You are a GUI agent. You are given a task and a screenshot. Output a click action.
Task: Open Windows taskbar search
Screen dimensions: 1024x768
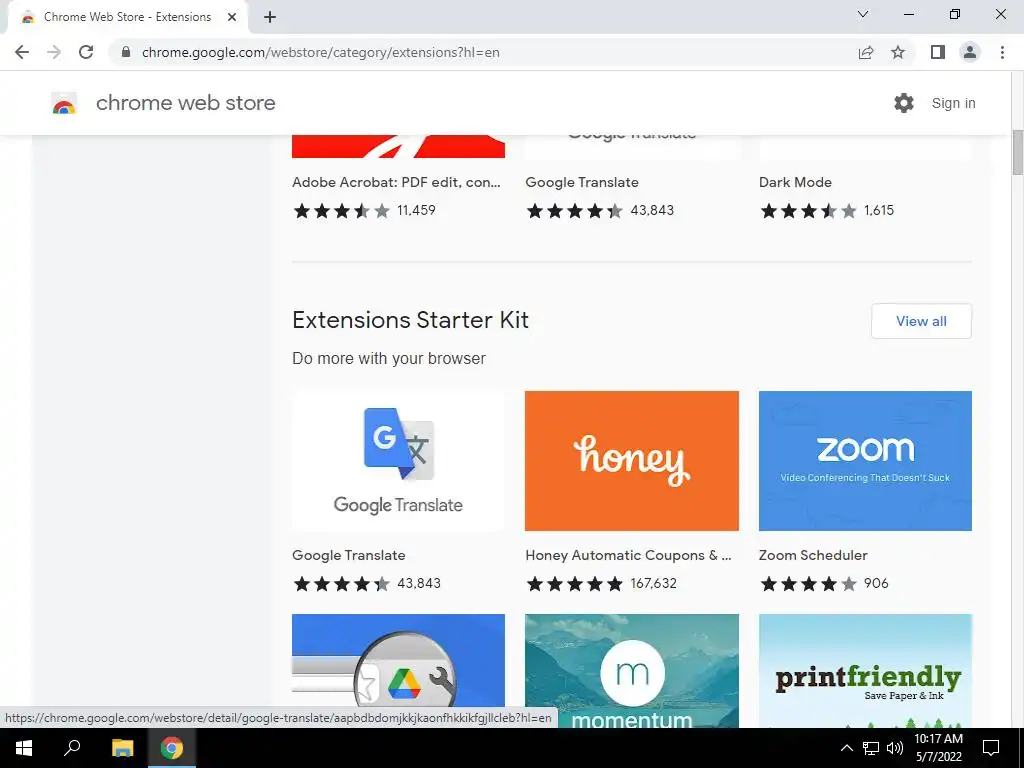pos(72,748)
